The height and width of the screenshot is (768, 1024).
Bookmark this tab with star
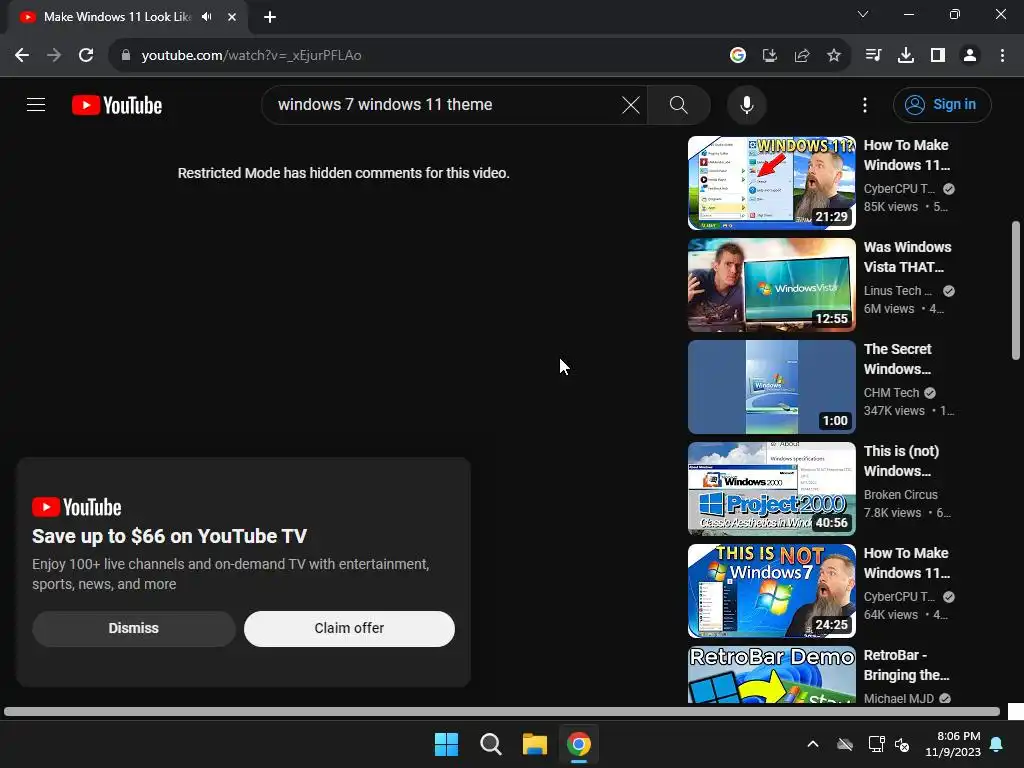click(x=834, y=56)
